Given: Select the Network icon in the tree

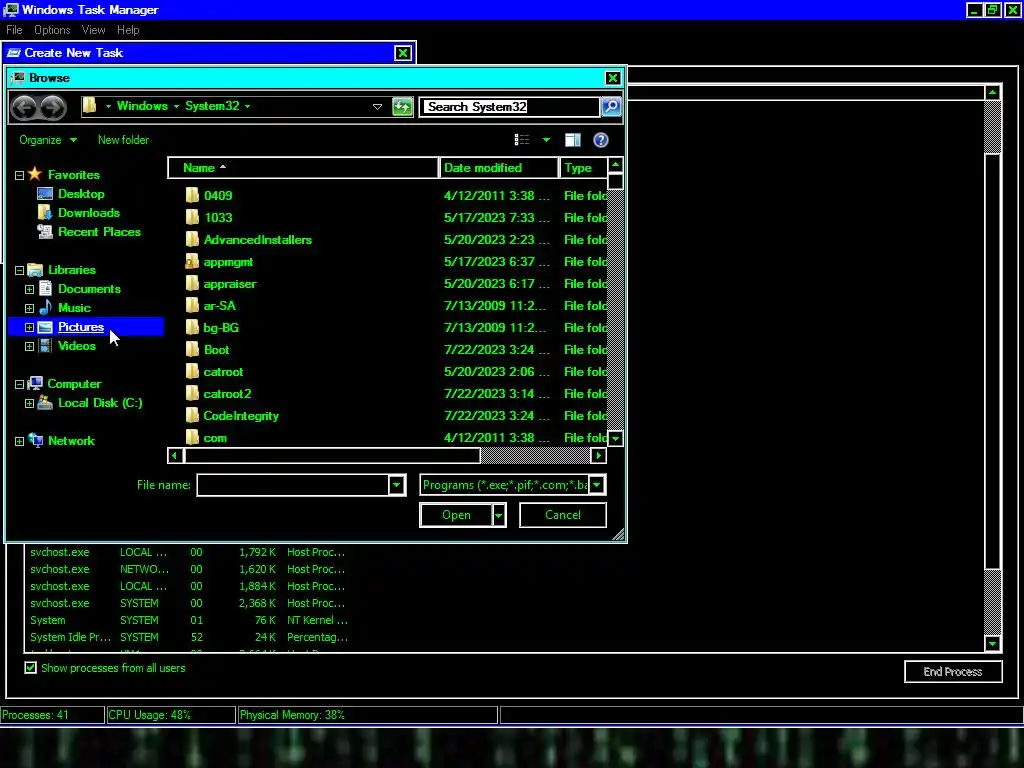Looking at the screenshot, I should [x=35, y=441].
